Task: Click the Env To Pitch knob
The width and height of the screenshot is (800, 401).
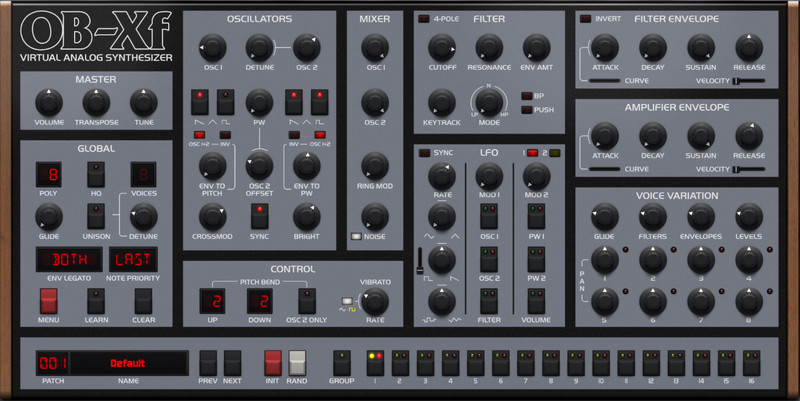Action: click(213, 166)
